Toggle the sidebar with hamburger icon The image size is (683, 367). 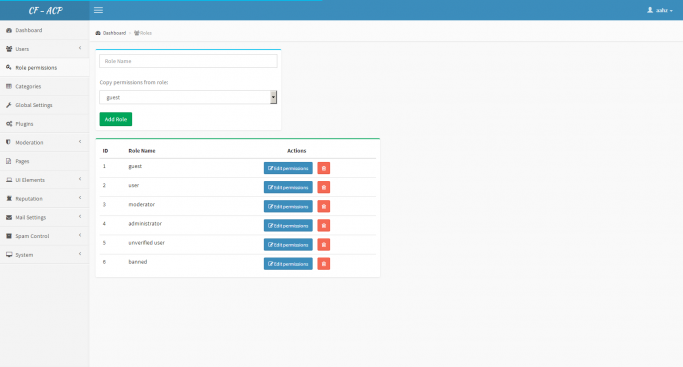(98, 10)
